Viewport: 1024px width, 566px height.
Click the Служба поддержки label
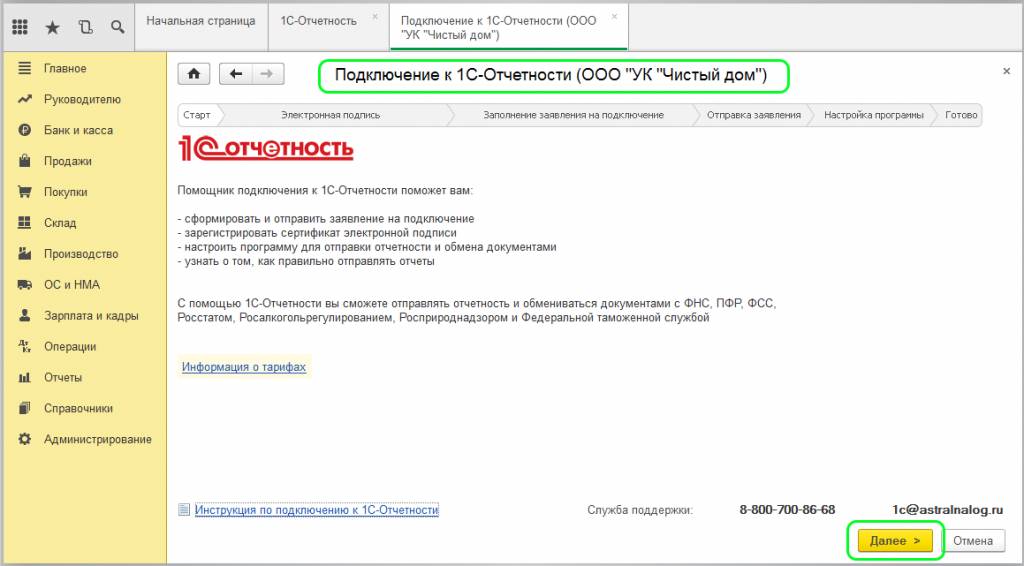coord(639,510)
